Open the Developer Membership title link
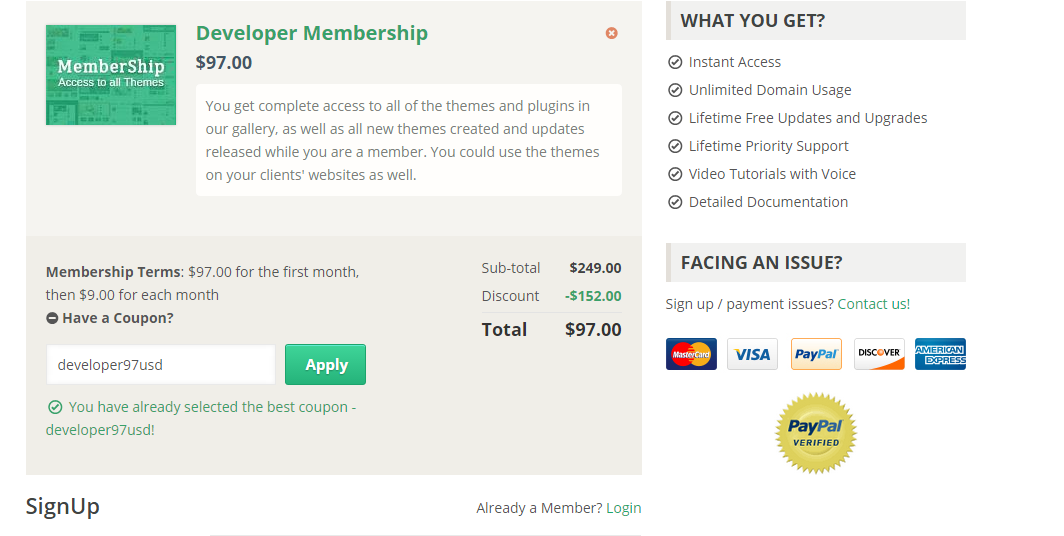 (x=312, y=33)
